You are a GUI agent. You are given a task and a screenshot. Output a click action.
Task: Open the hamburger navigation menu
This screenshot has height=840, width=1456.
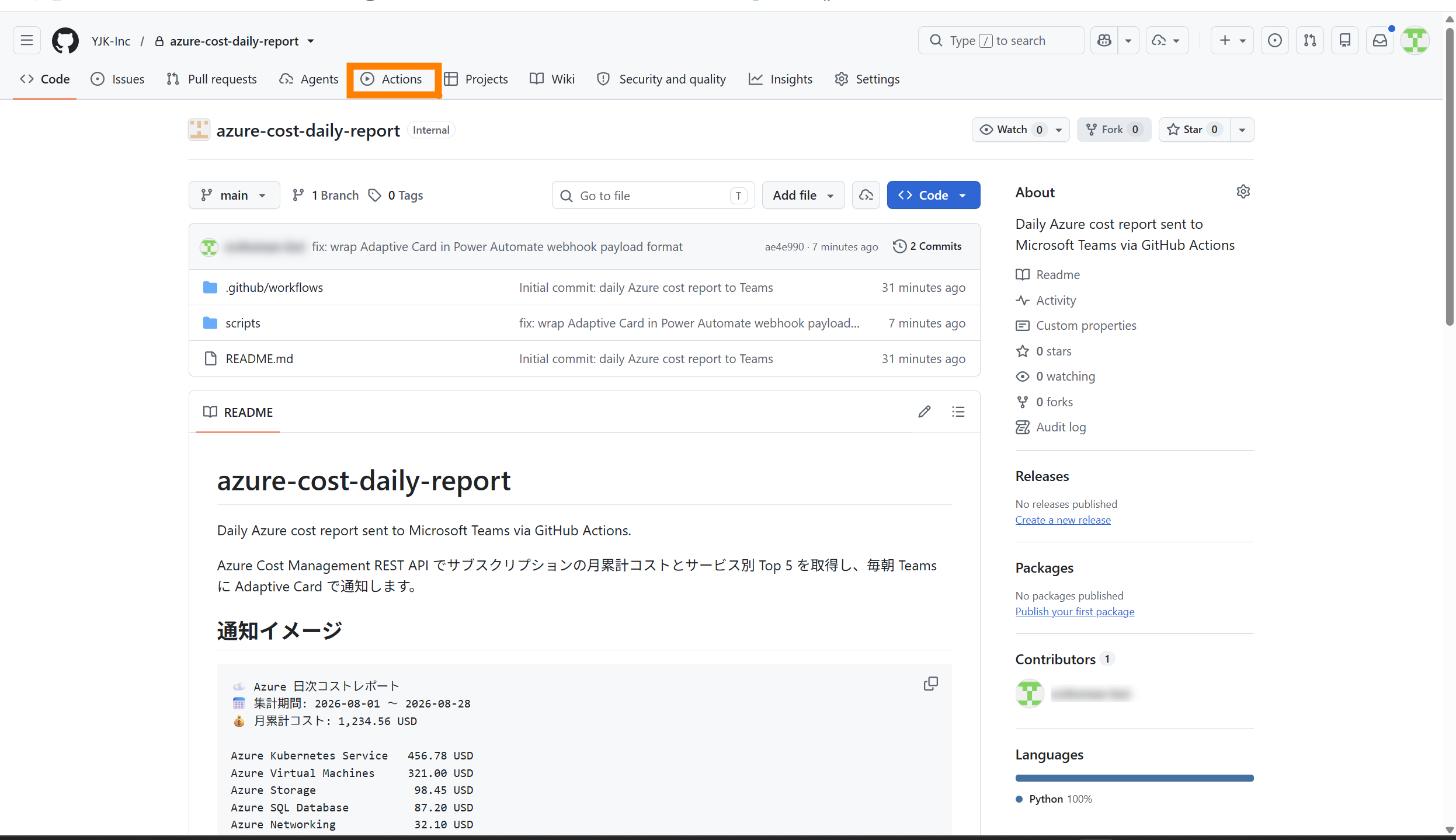pos(27,41)
